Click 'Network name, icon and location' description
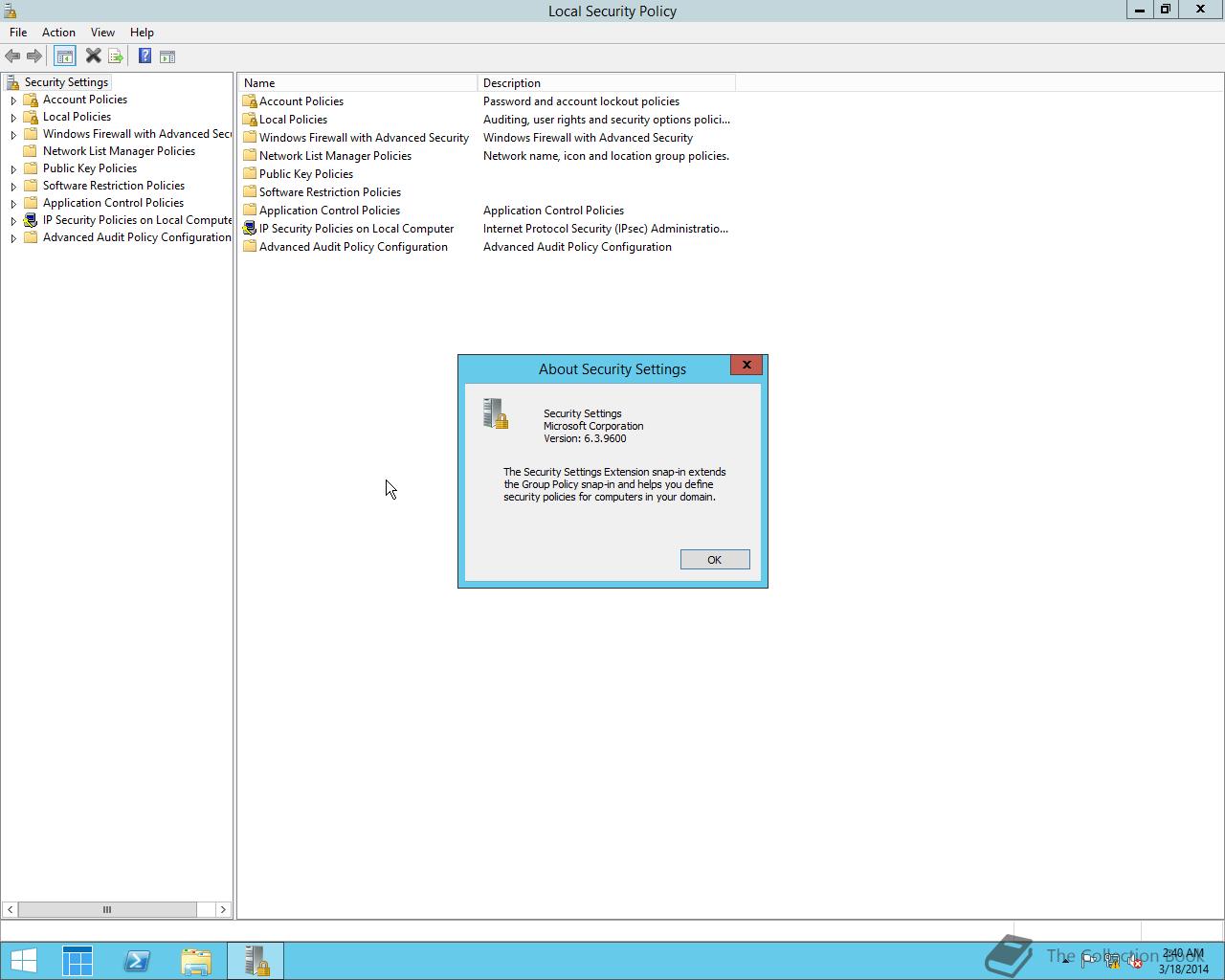 (606, 156)
